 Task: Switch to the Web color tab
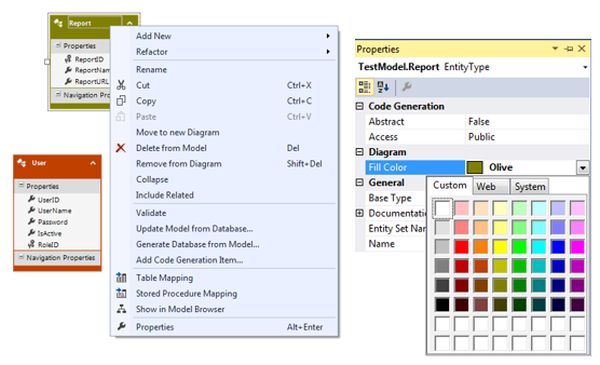[x=491, y=187]
